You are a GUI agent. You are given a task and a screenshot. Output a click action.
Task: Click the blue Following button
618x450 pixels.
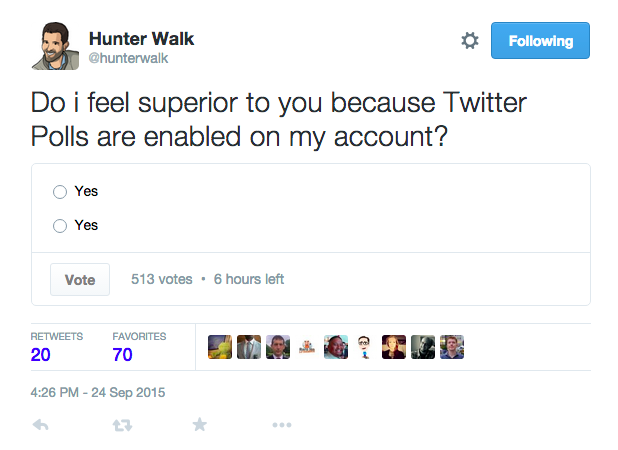coord(541,41)
